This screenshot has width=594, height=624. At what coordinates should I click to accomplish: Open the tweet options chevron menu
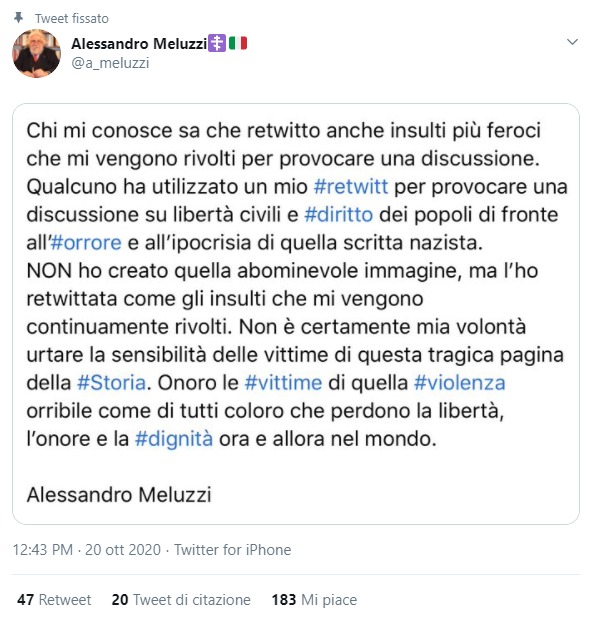pos(572,42)
